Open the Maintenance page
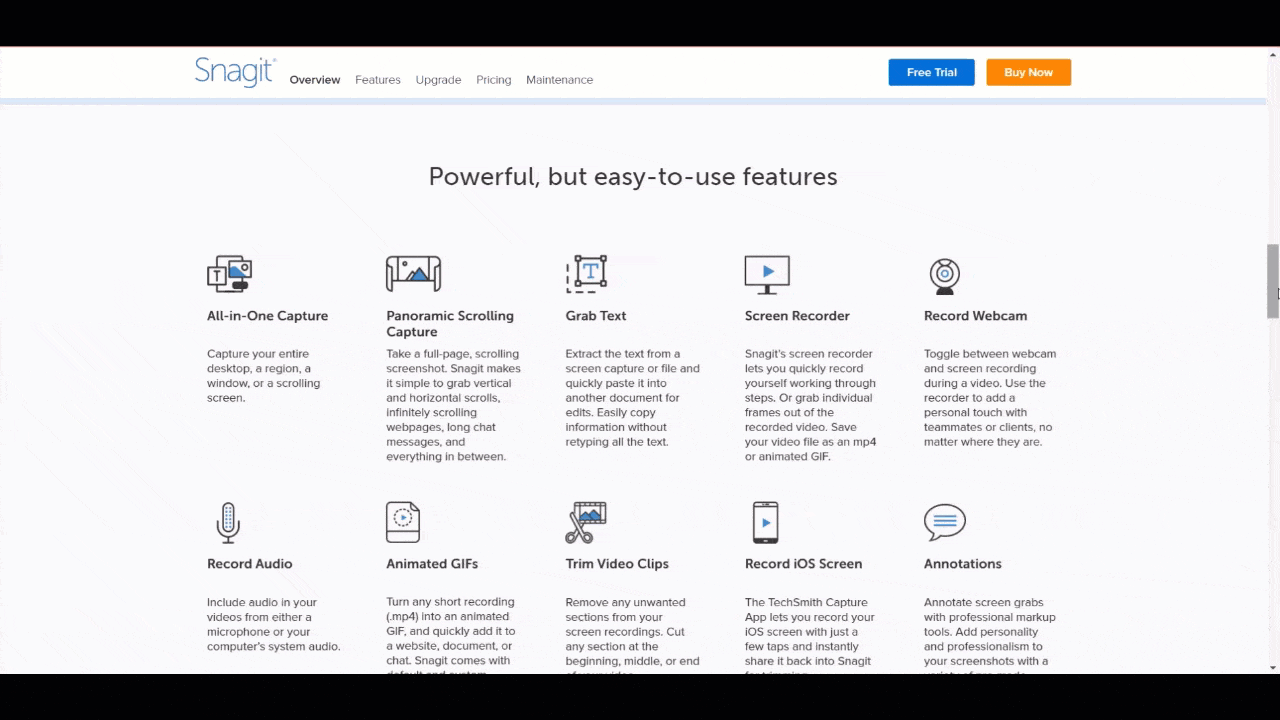This screenshot has width=1280, height=720. [x=559, y=80]
